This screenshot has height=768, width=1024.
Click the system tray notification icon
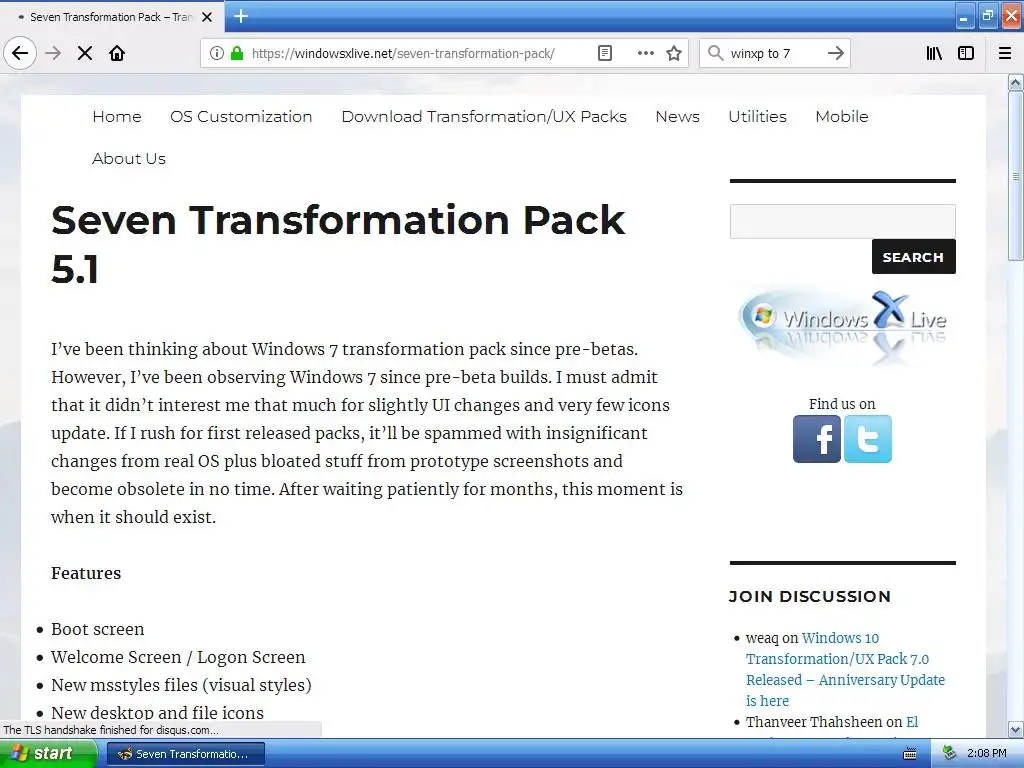coord(949,753)
